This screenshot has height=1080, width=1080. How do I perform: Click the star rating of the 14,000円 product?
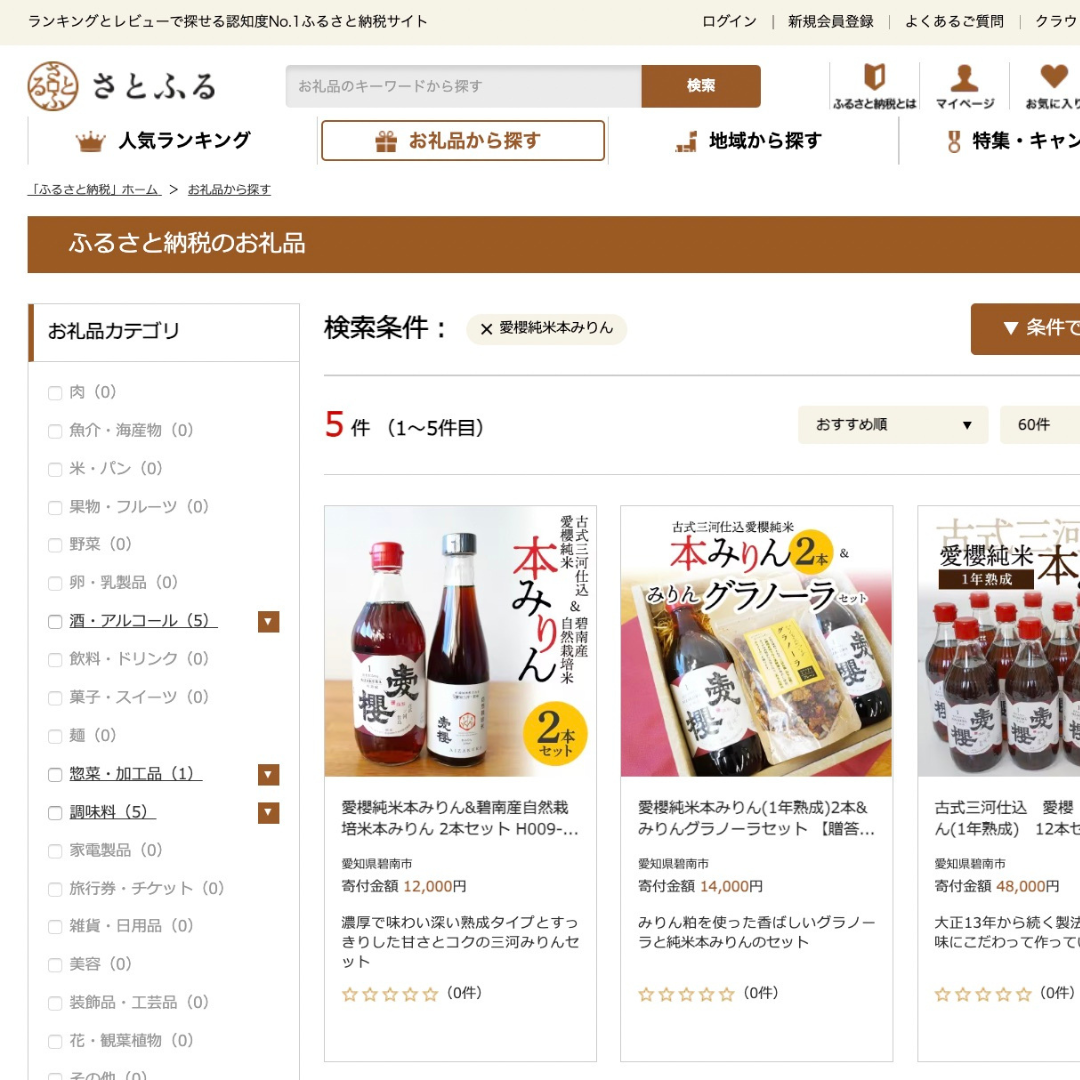(x=686, y=994)
